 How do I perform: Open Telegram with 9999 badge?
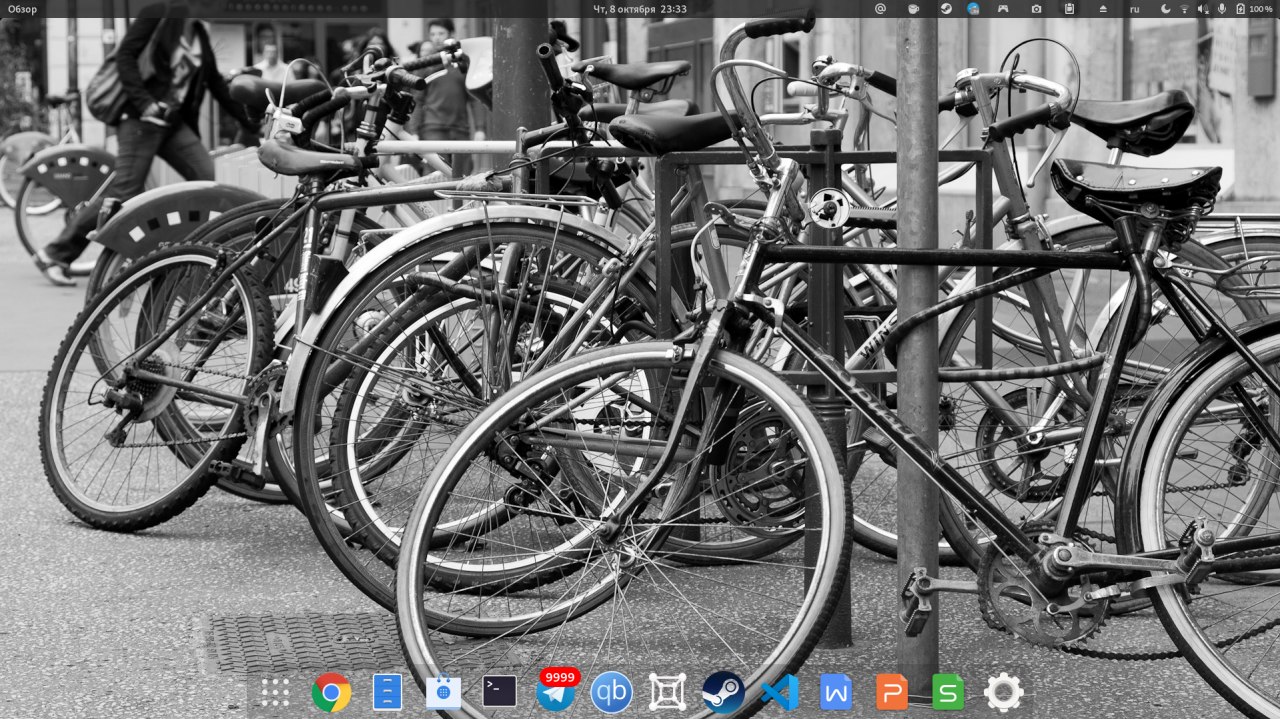click(556, 690)
